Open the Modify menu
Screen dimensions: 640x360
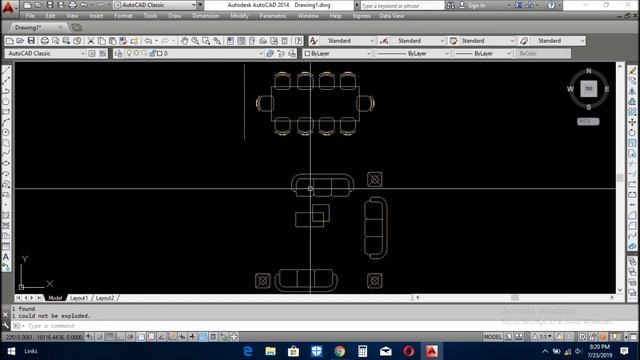(239, 16)
